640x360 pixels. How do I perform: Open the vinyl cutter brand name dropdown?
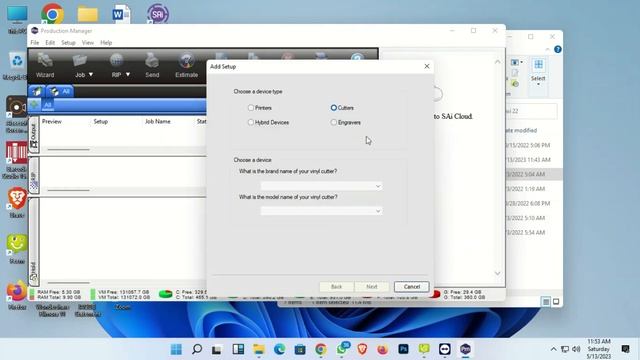click(321, 186)
